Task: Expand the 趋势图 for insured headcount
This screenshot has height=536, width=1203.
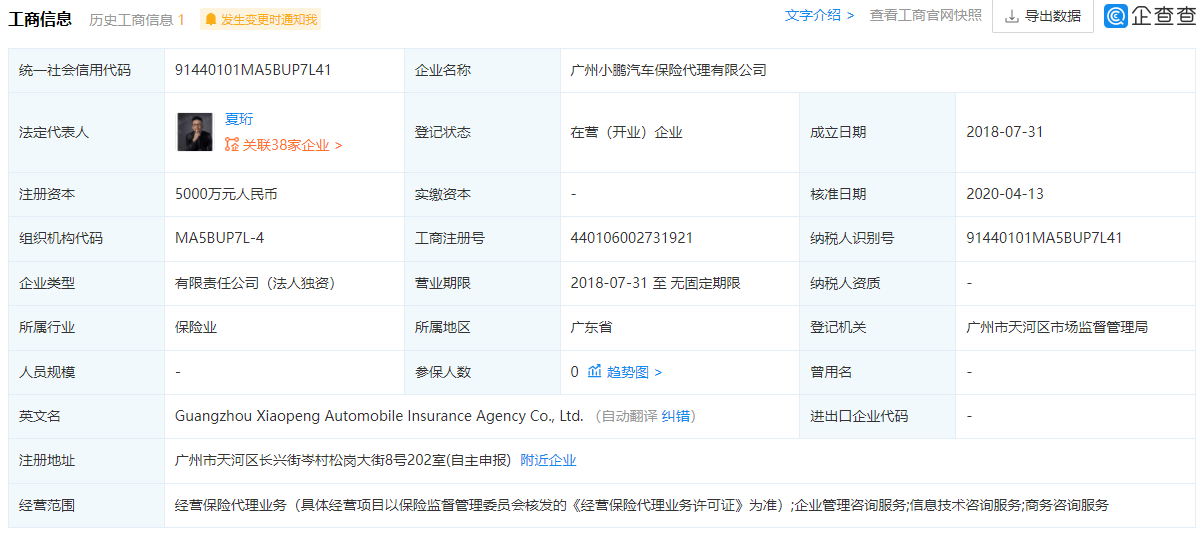Action: pyautogui.click(x=633, y=372)
